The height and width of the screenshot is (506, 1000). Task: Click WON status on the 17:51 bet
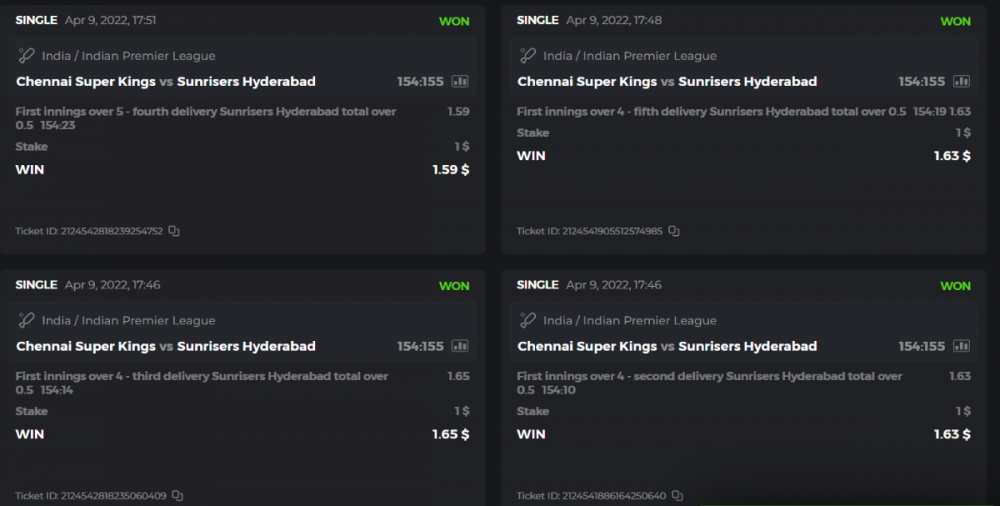coord(454,21)
